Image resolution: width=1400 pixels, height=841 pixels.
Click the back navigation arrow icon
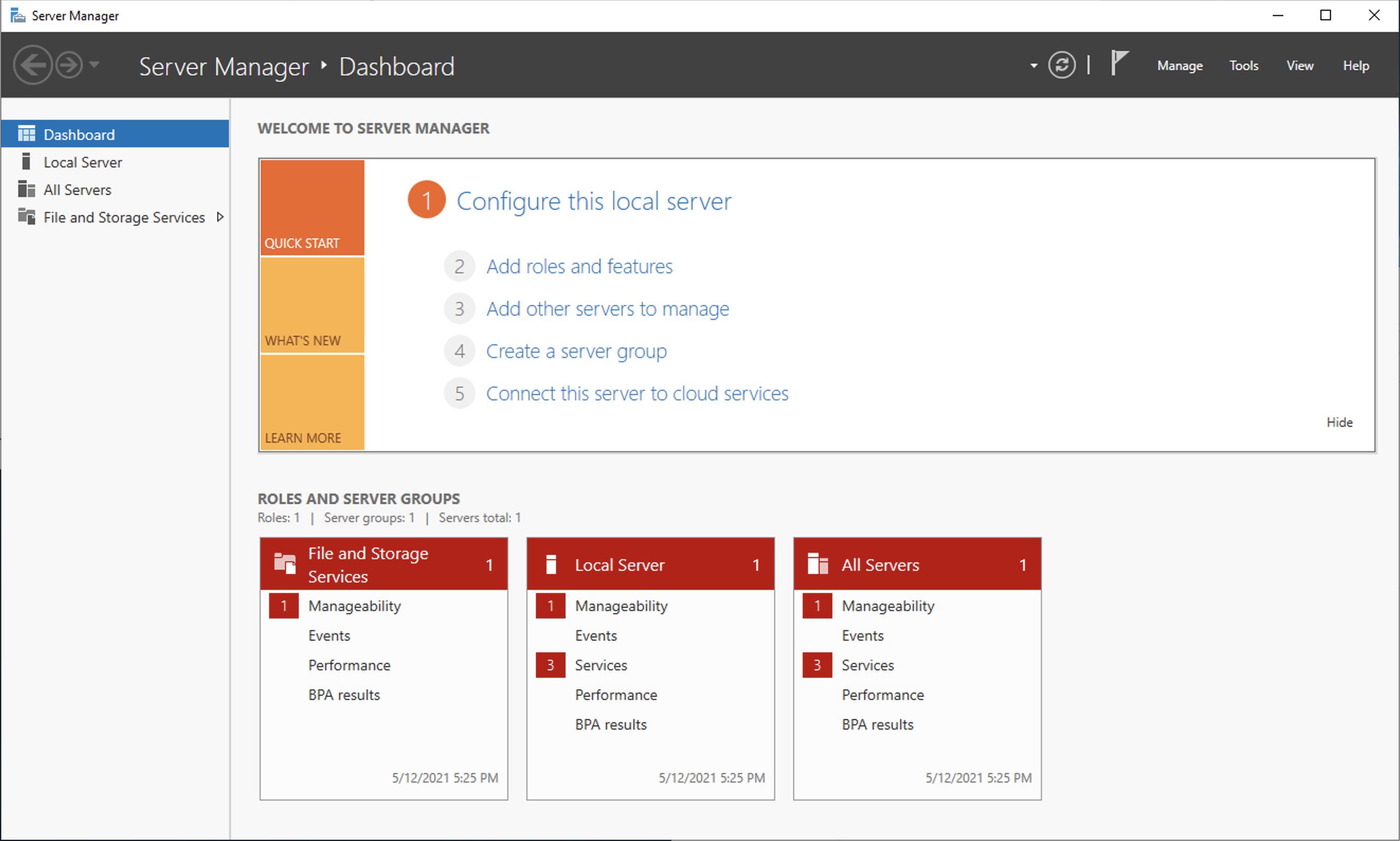pos(32,65)
